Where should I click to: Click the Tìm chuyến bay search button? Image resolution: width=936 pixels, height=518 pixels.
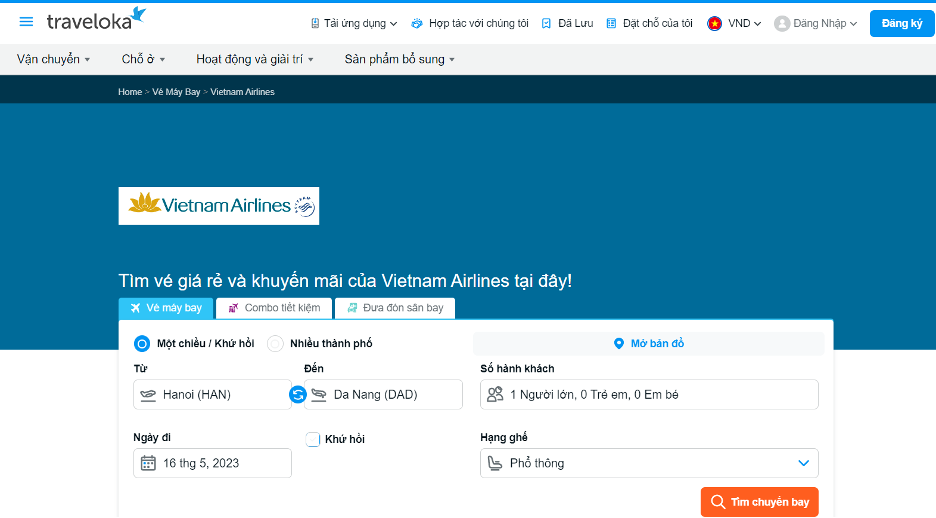(759, 502)
